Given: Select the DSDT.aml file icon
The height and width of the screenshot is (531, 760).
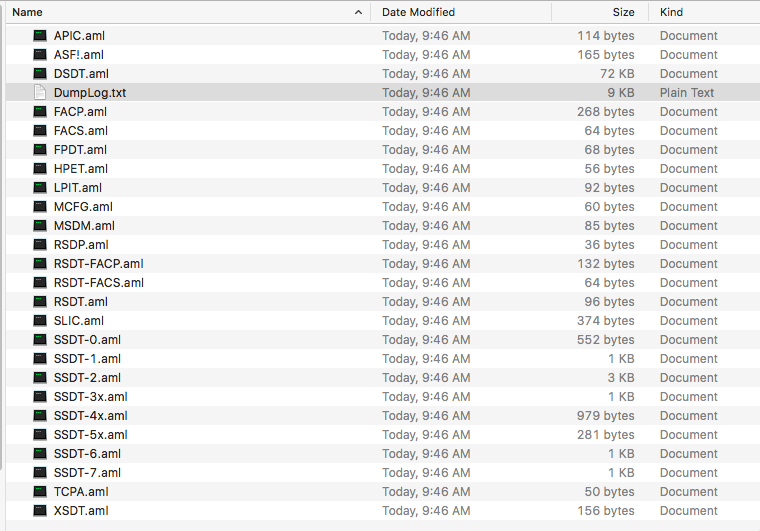Looking at the screenshot, I should [40, 74].
